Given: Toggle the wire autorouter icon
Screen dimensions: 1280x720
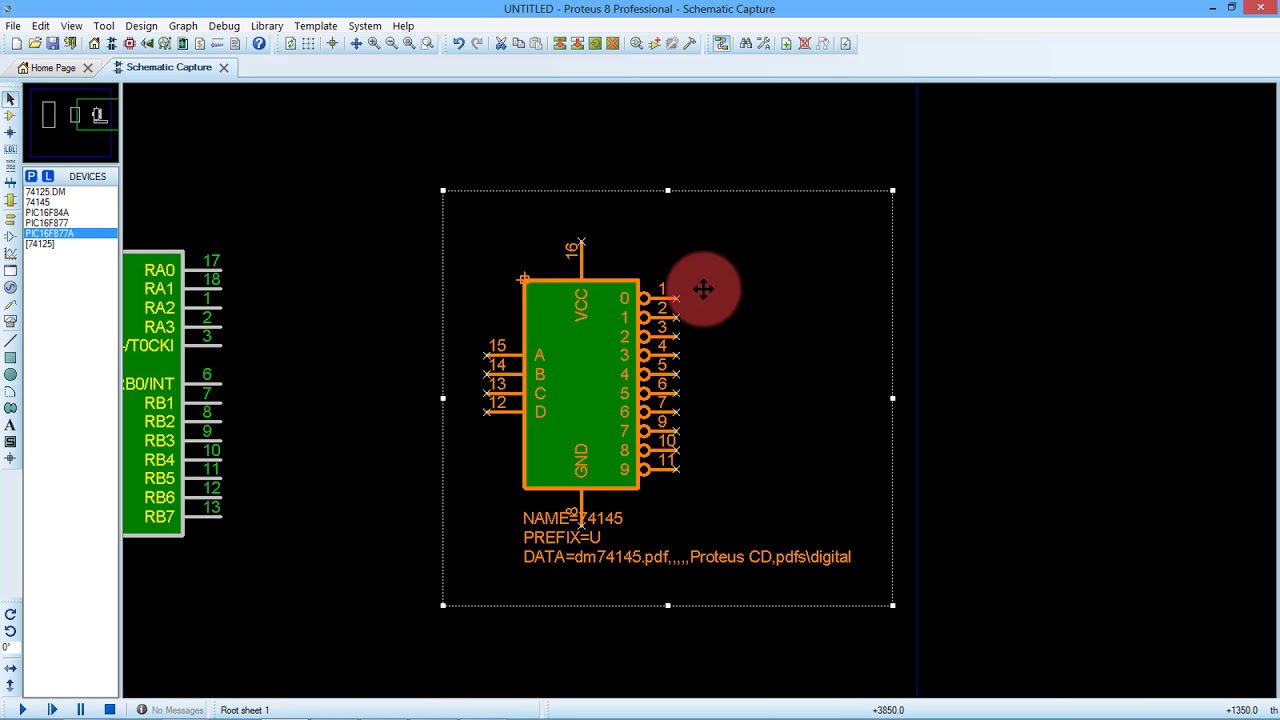Looking at the screenshot, I should (721, 43).
